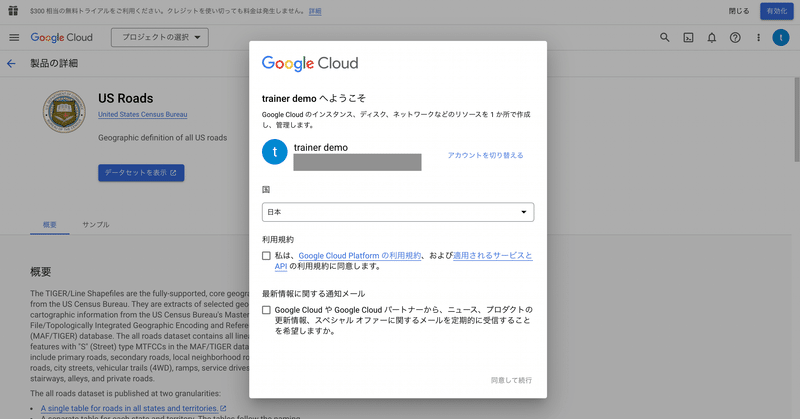Open the hamburger navigation menu
This screenshot has height=419, width=800.
point(14,38)
